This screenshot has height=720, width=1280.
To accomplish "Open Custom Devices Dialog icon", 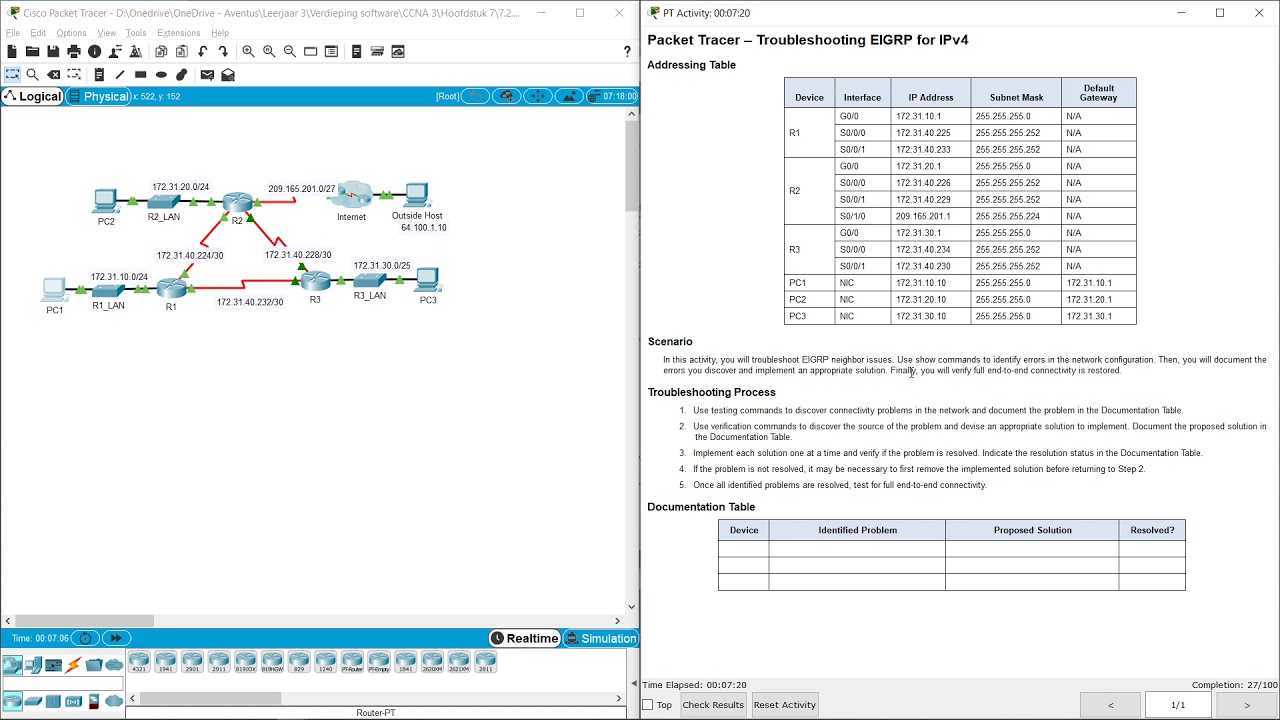I will [377, 51].
